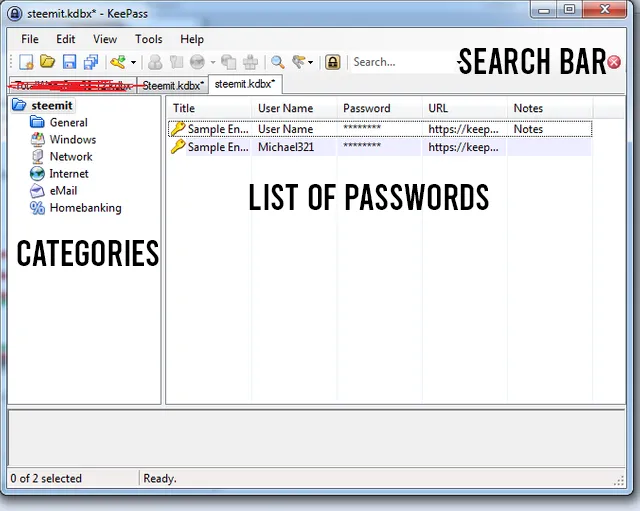Expand the Open URL dropdown arrow
The image size is (640, 511).
[x=213, y=62]
